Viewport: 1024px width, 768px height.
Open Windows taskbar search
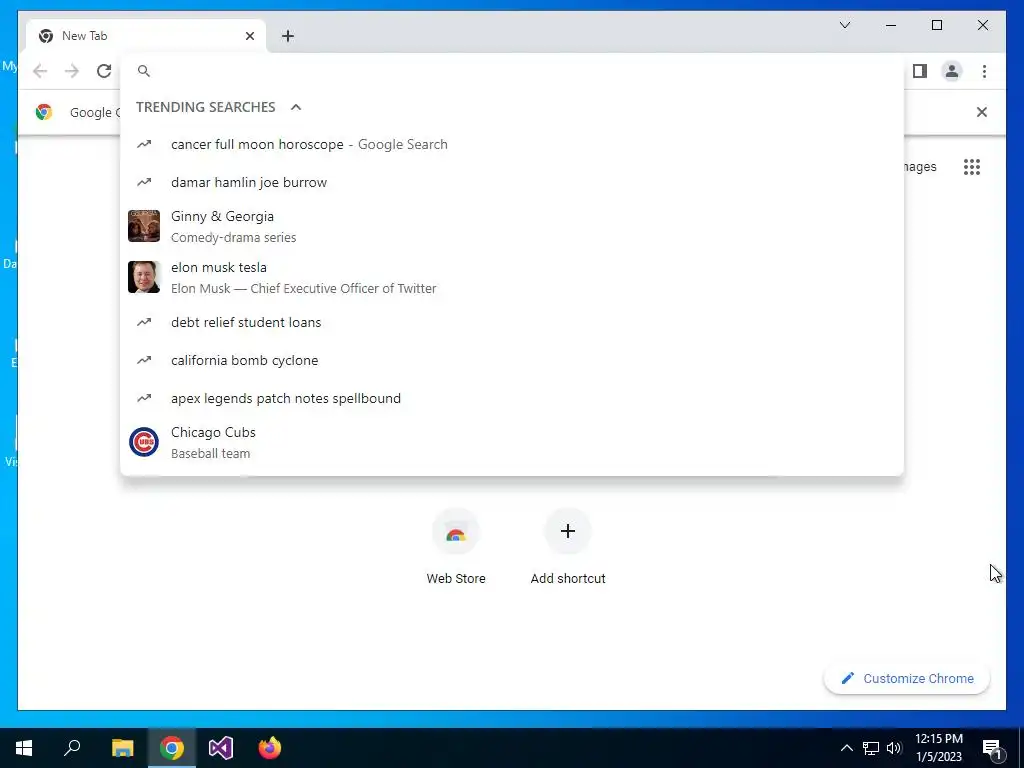coord(72,748)
